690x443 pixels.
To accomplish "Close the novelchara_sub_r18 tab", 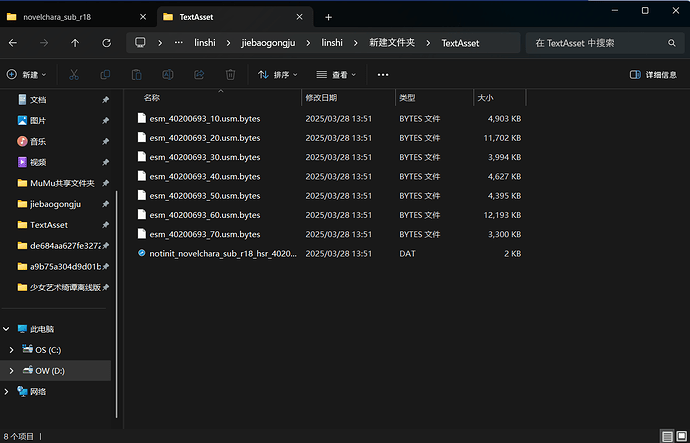I will [143, 17].
